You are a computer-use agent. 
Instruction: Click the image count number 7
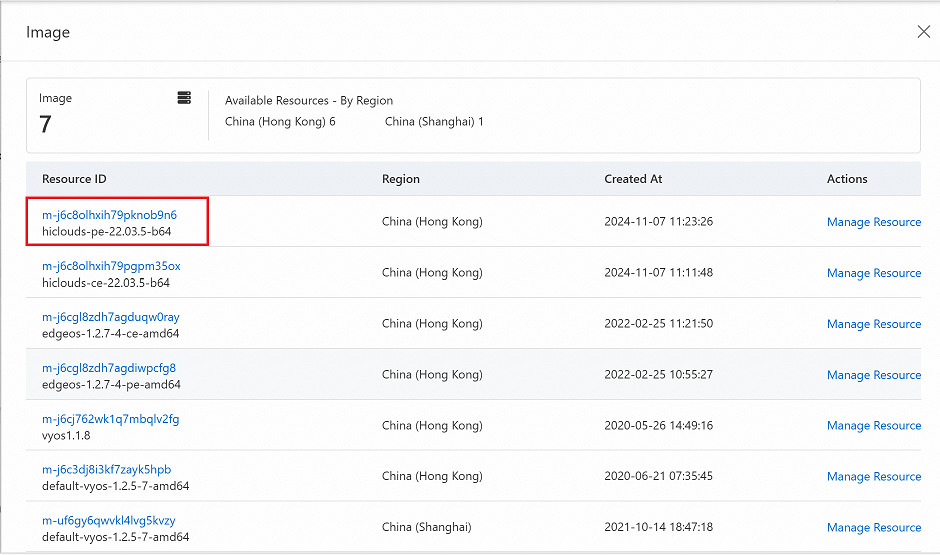pos(45,124)
